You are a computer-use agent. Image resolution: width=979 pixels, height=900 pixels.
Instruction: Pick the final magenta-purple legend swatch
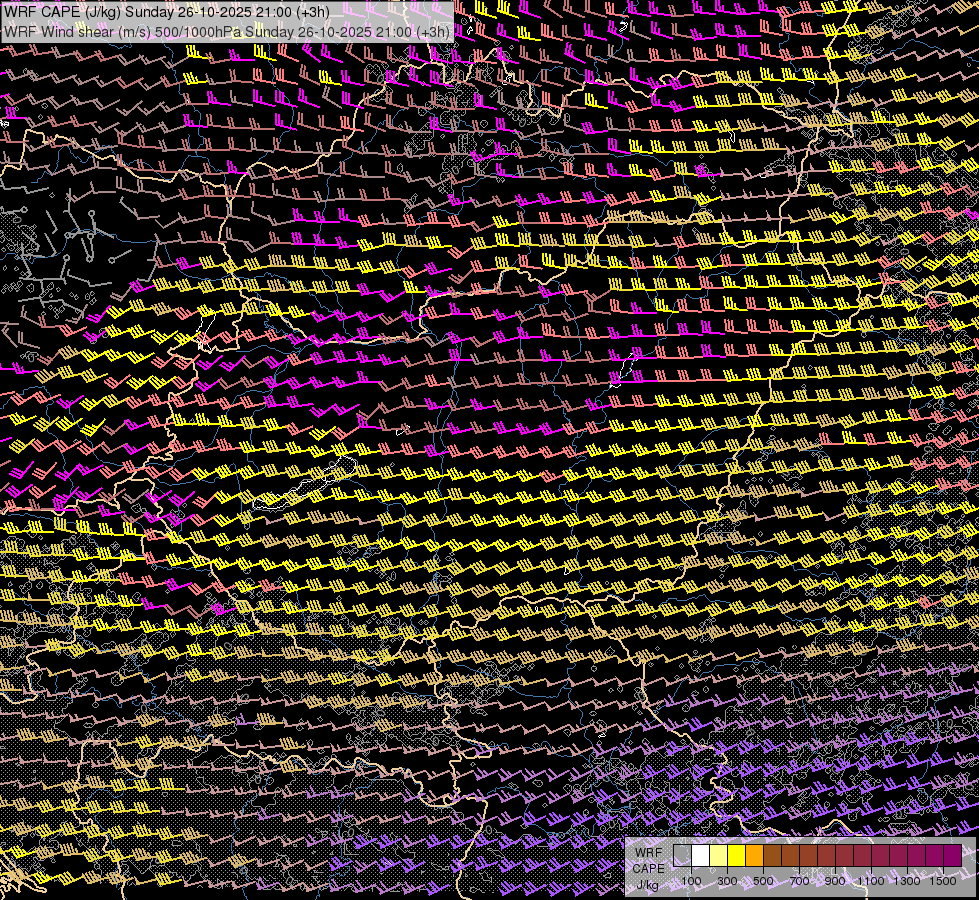[x=953, y=855]
